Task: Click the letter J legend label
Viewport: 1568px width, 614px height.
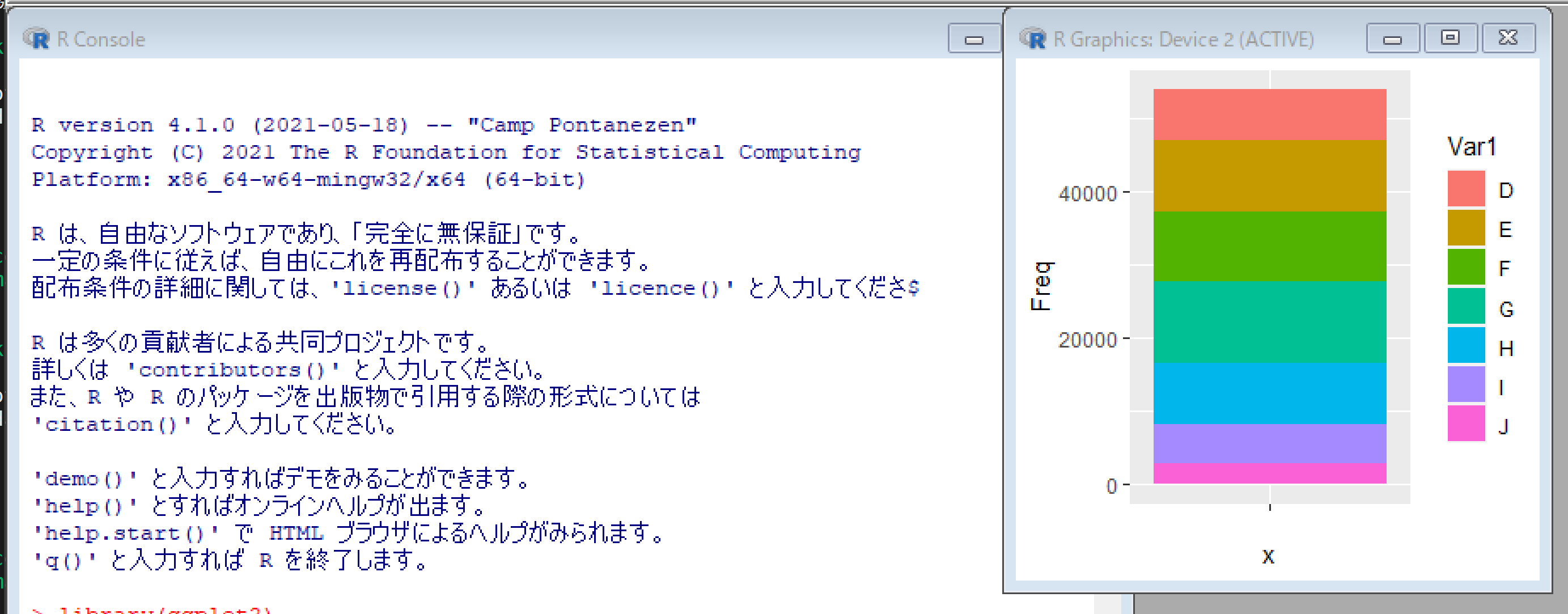Action: [x=1503, y=426]
